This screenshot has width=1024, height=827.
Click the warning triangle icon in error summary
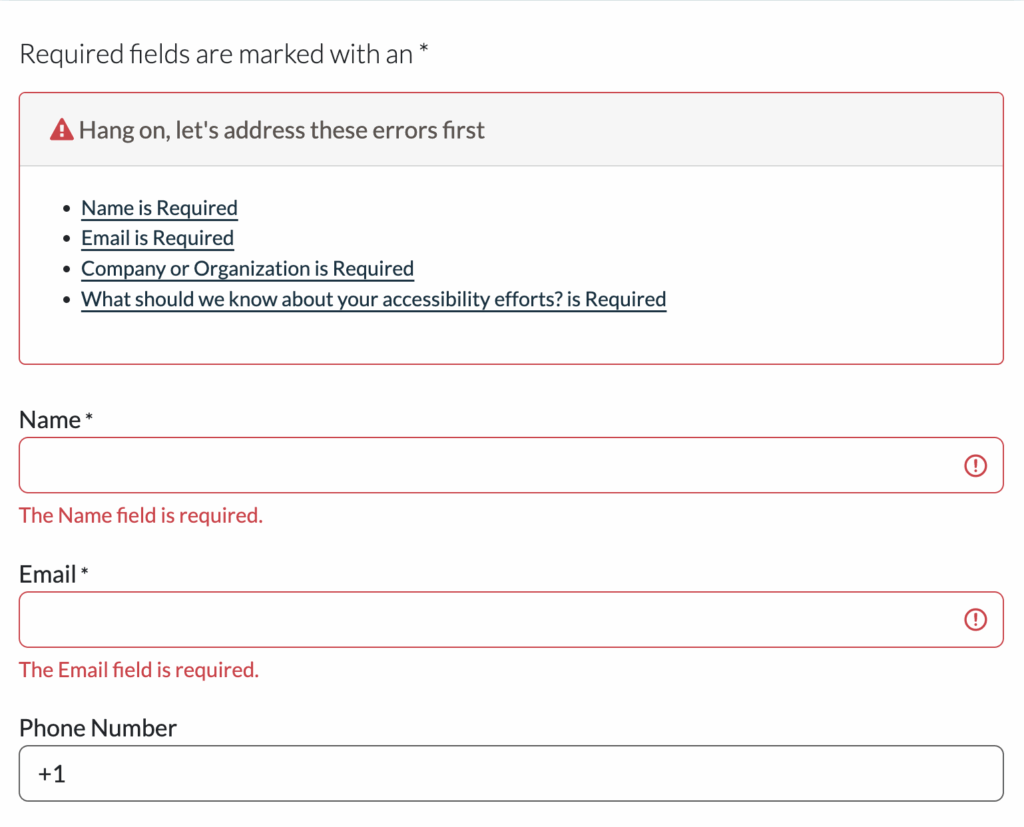(62, 130)
